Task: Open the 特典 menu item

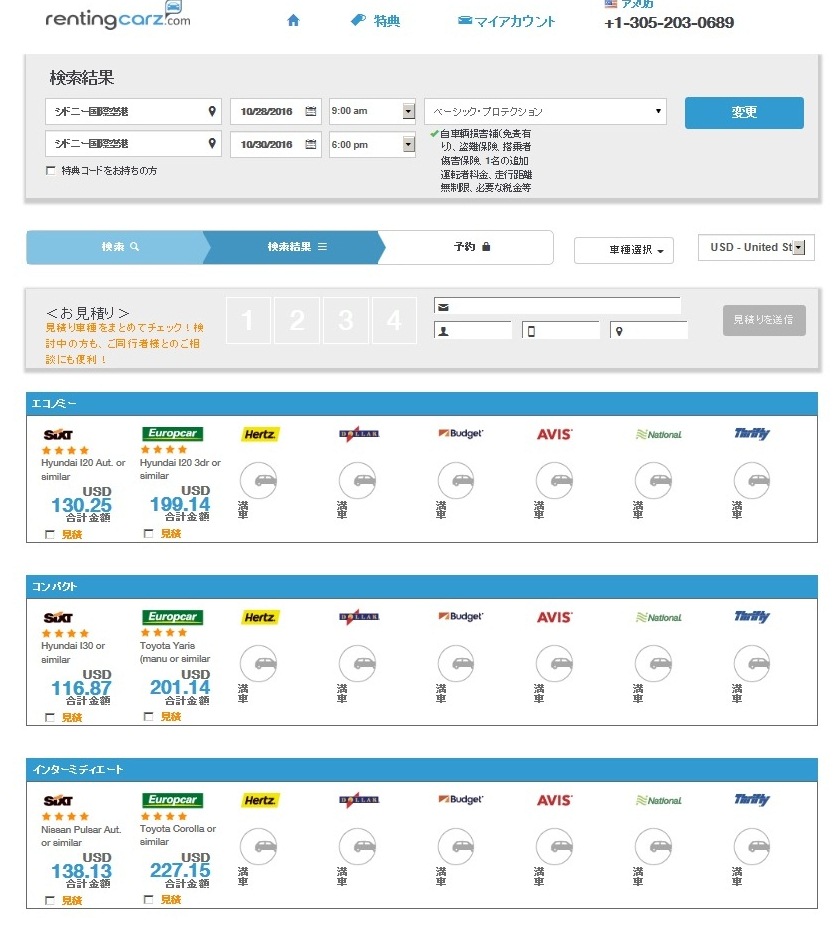Action: [376, 21]
